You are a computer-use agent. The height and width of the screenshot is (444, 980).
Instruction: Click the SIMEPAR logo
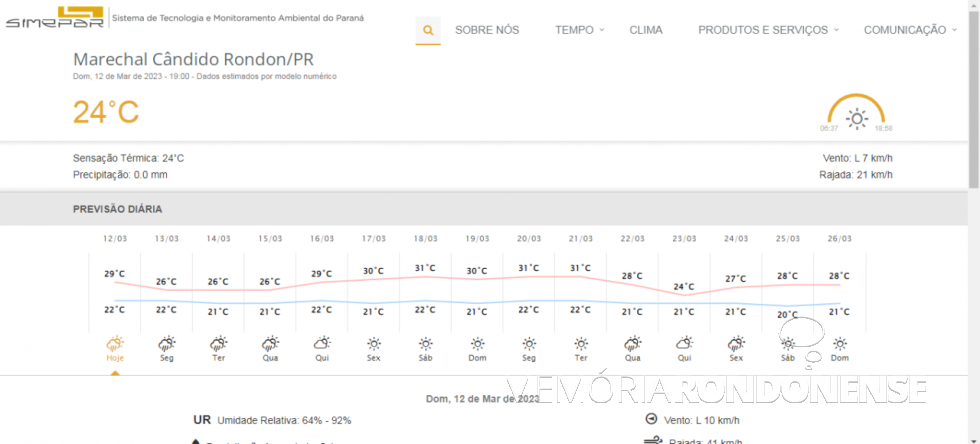click(x=53, y=18)
